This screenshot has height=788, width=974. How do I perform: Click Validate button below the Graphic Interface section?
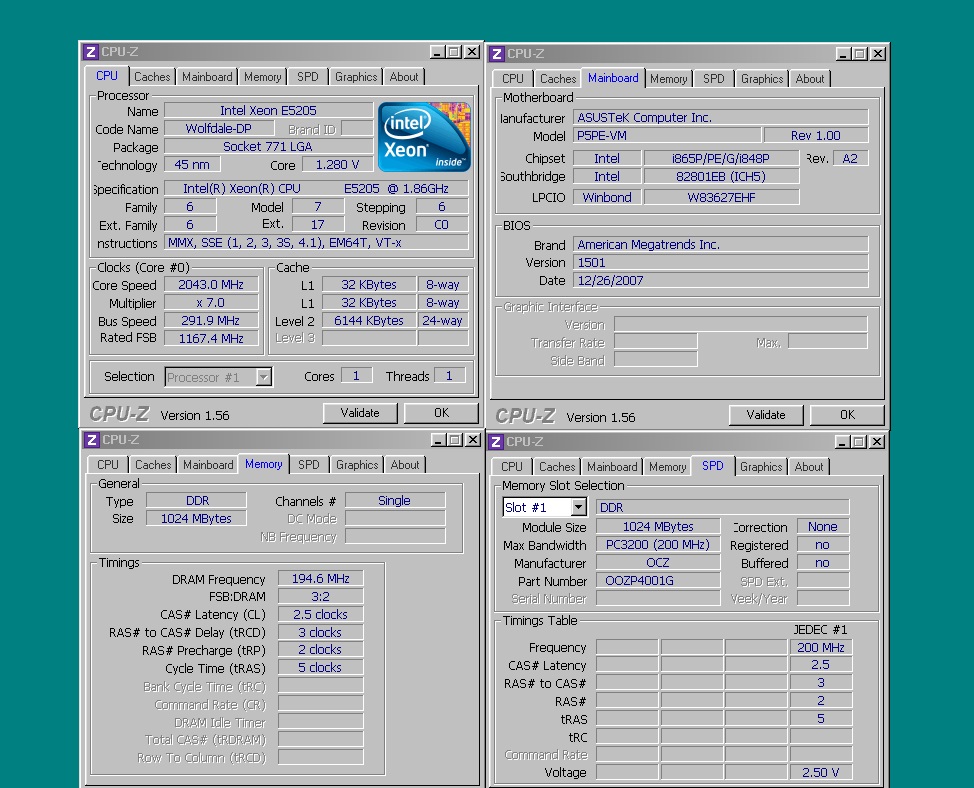pos(765,415)
